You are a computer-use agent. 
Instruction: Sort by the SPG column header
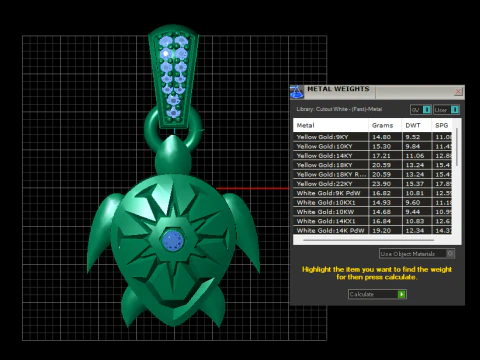pyautogui.click(x=442, y=125)
